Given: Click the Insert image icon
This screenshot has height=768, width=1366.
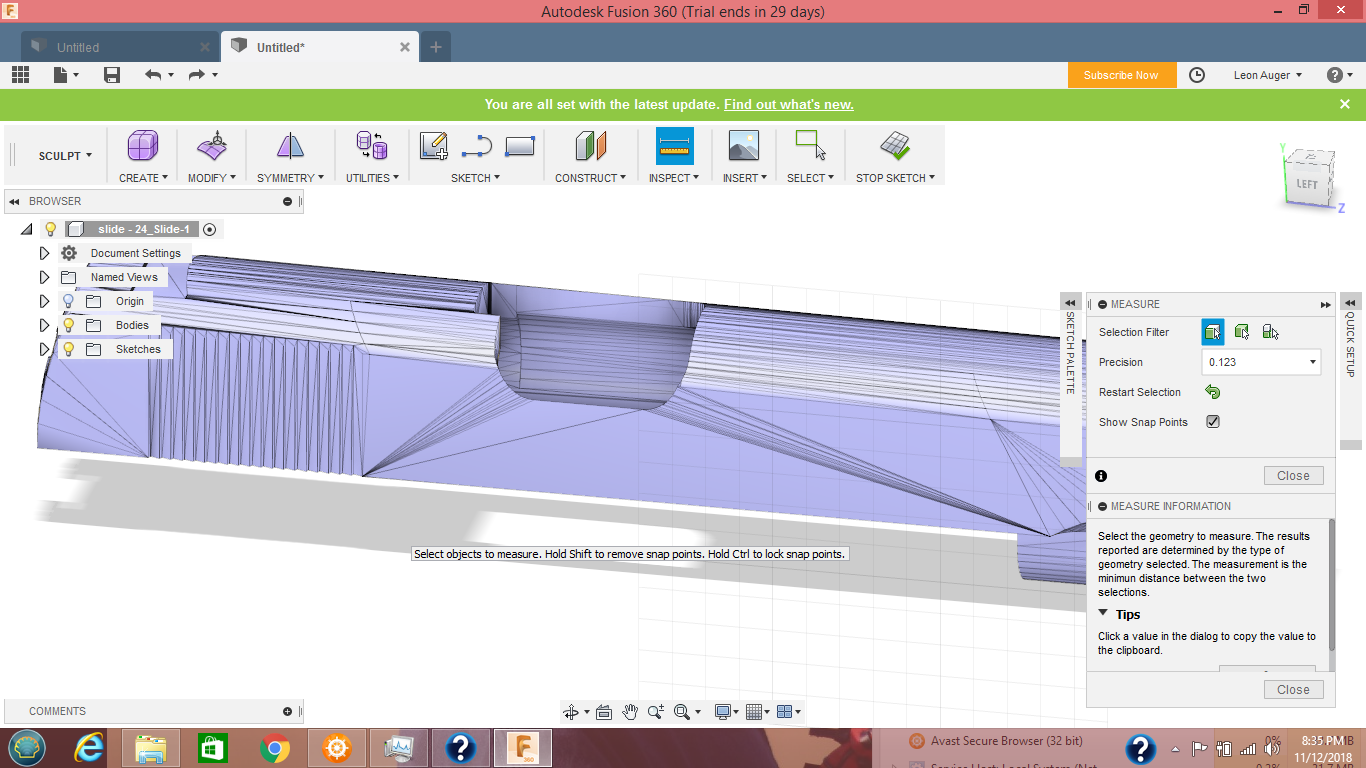Looking at the screenshot, I should [744, 146].
